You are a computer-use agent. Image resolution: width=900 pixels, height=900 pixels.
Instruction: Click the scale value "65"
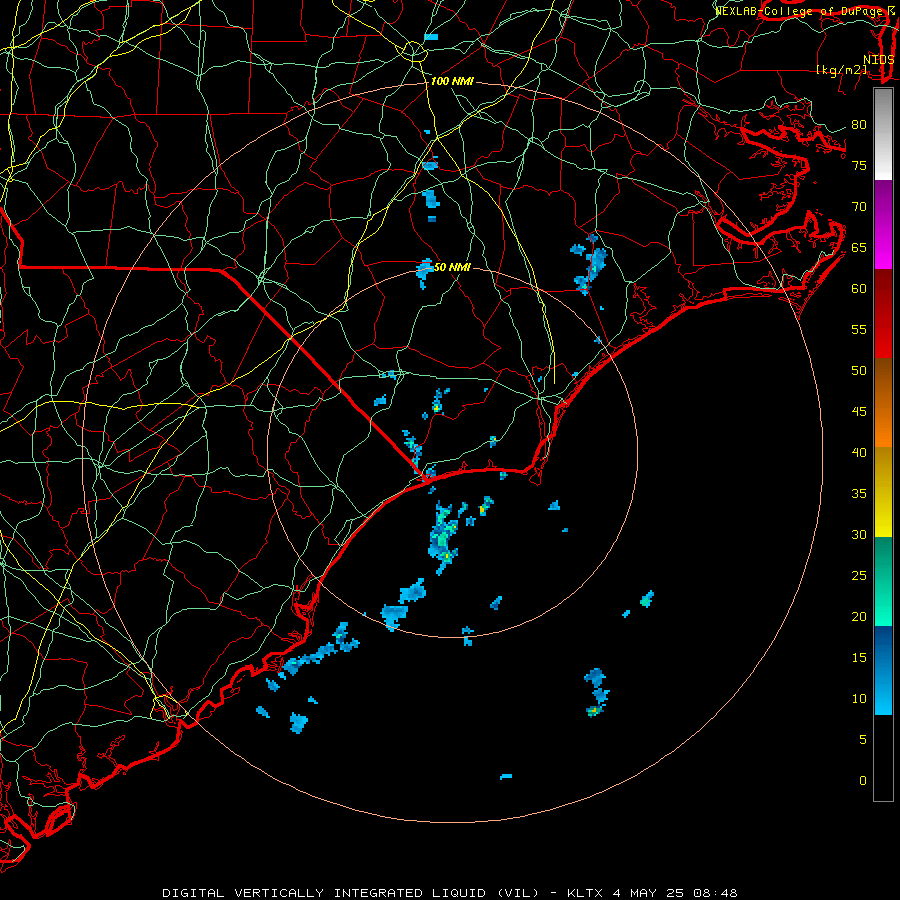tap(859, 247)
